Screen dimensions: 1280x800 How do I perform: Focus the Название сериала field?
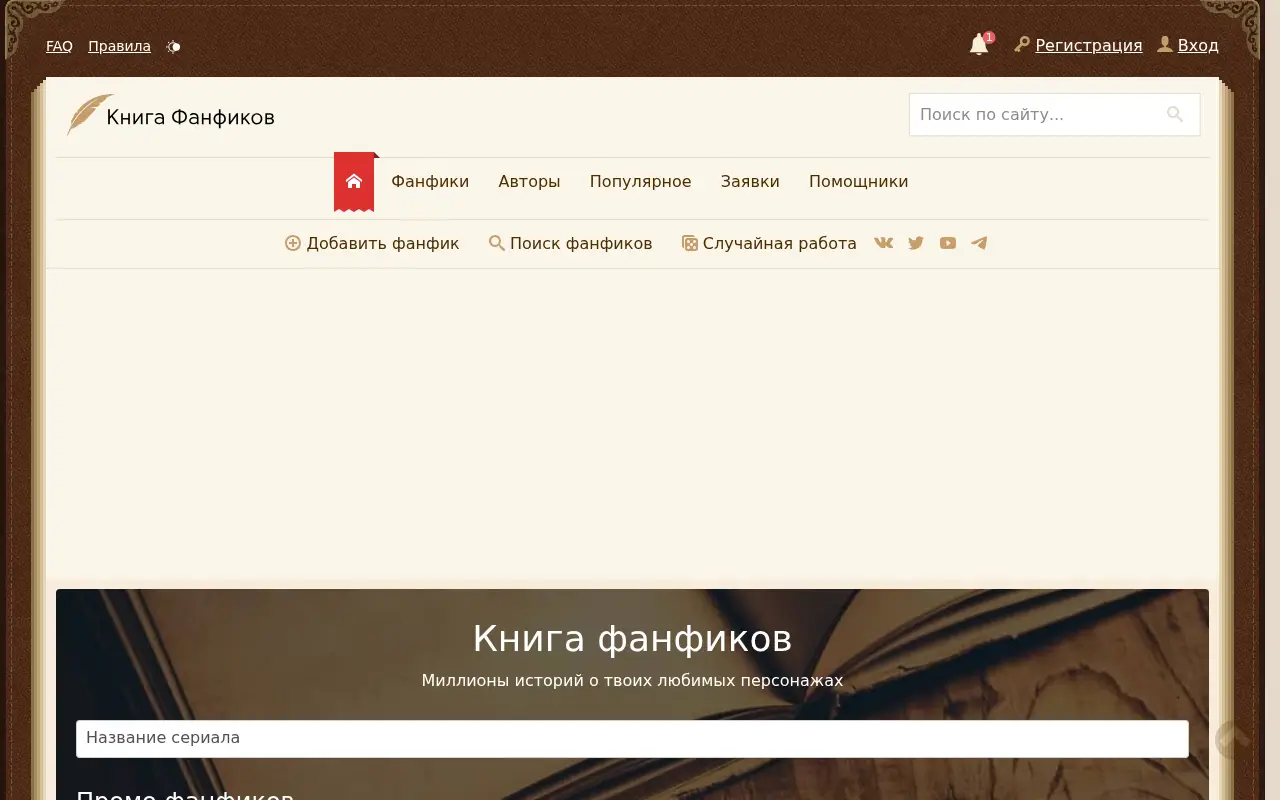[632, 739]
